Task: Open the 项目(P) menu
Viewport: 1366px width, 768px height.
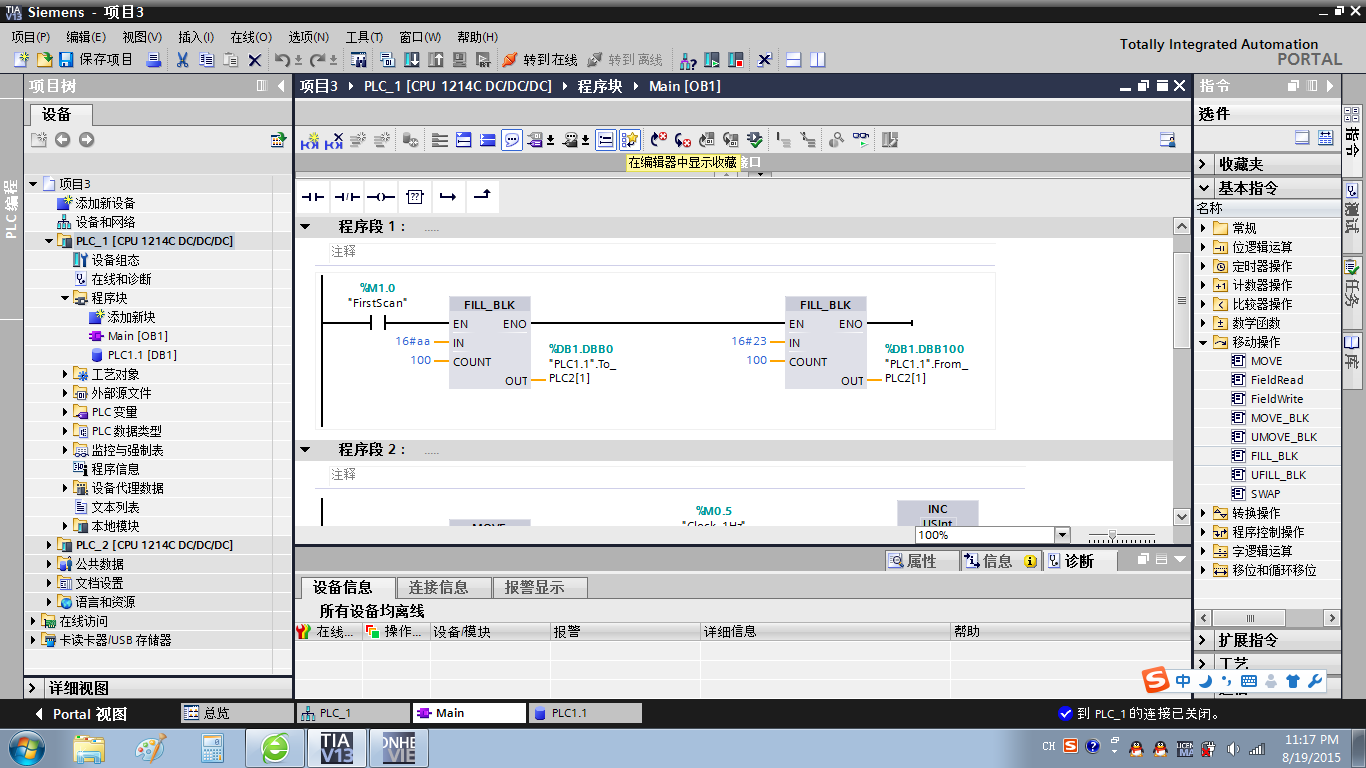Action: click(31, 37)
